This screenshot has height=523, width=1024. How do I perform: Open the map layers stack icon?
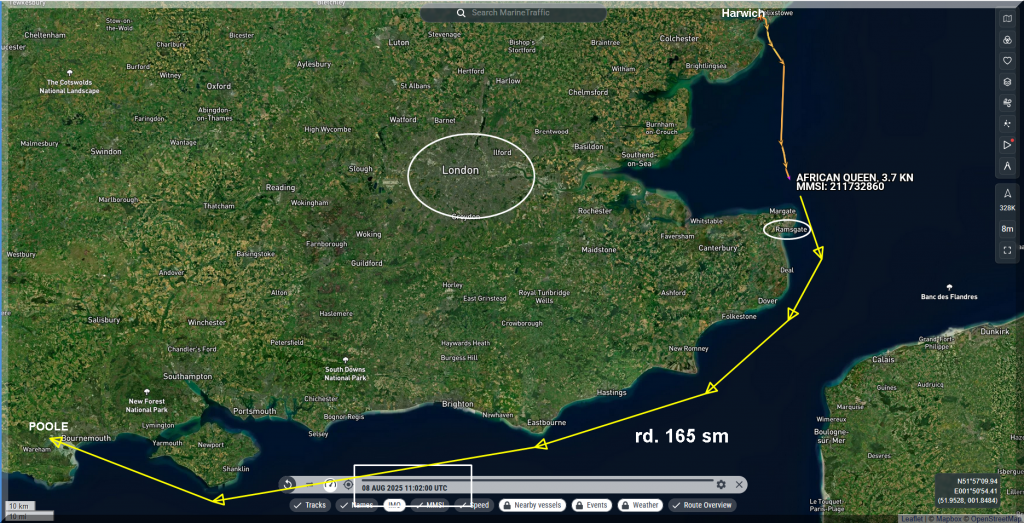point(1007,81)
